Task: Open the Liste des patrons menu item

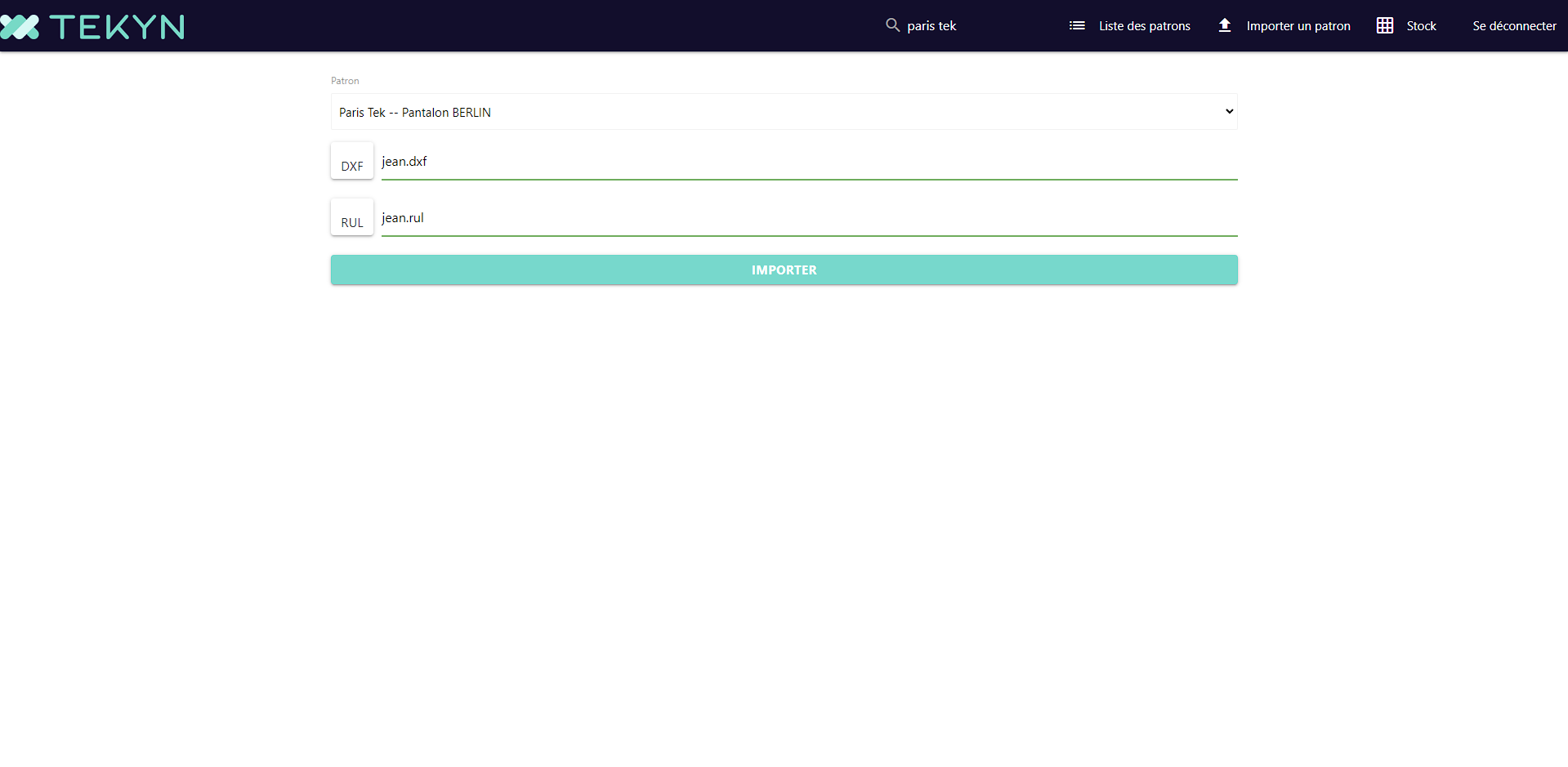Action: point(1144,26)
